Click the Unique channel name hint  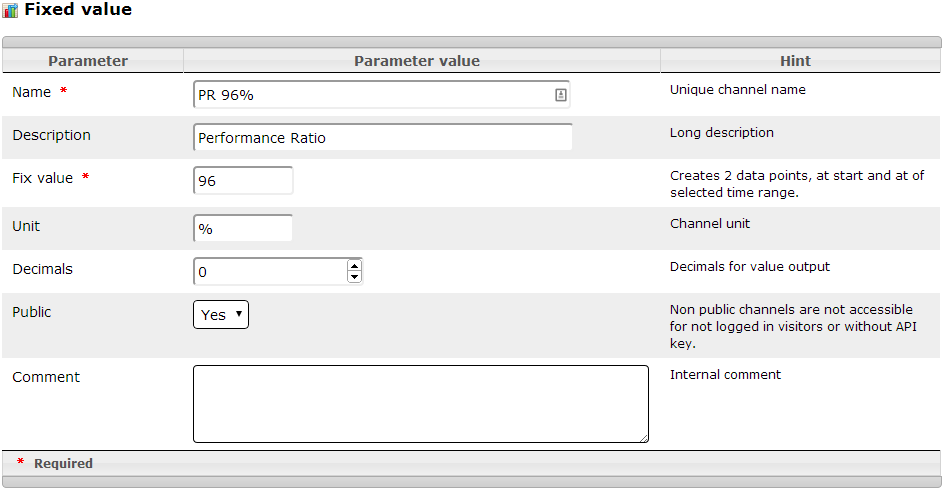click(738, 90)
